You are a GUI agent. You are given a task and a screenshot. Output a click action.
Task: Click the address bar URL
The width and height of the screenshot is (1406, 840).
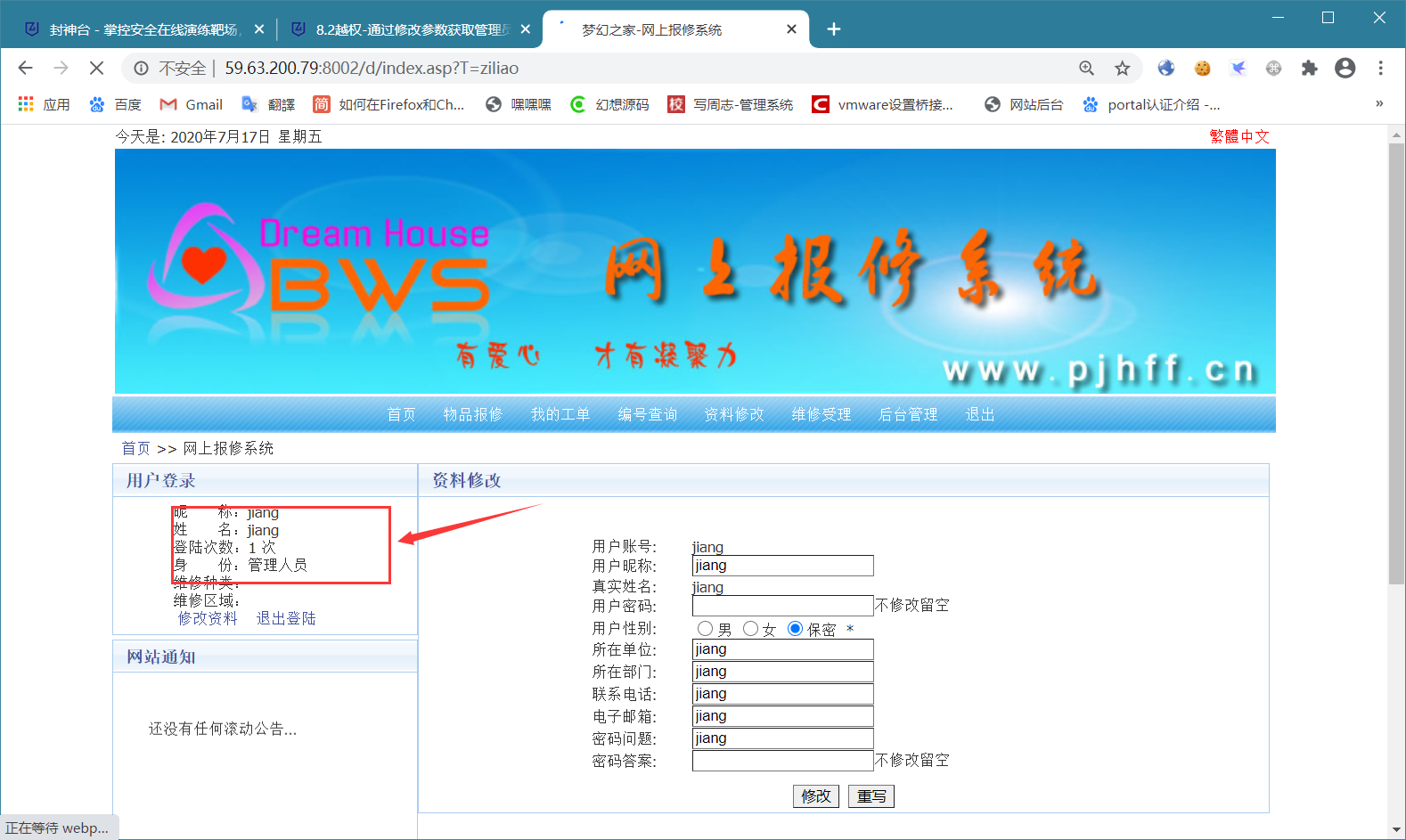click(x=372, y=68)
